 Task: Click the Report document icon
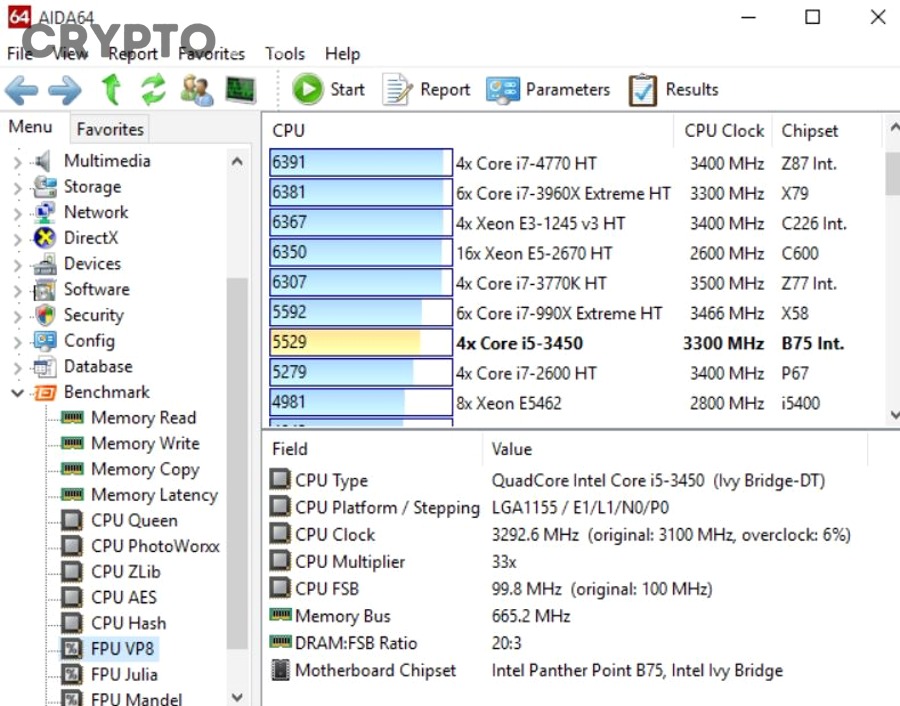click(x=397, y=90)
